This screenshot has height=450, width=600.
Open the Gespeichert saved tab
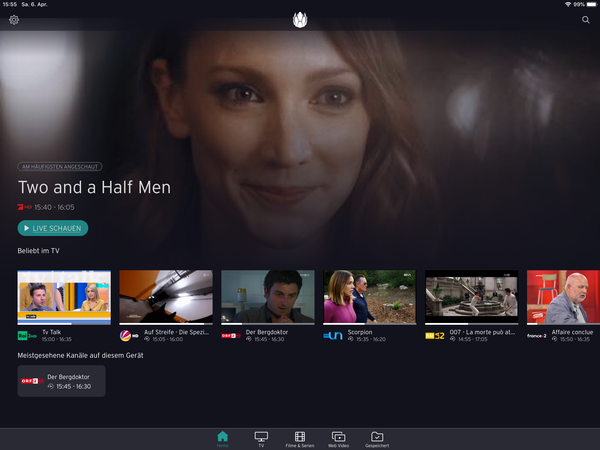click(377, 438)
